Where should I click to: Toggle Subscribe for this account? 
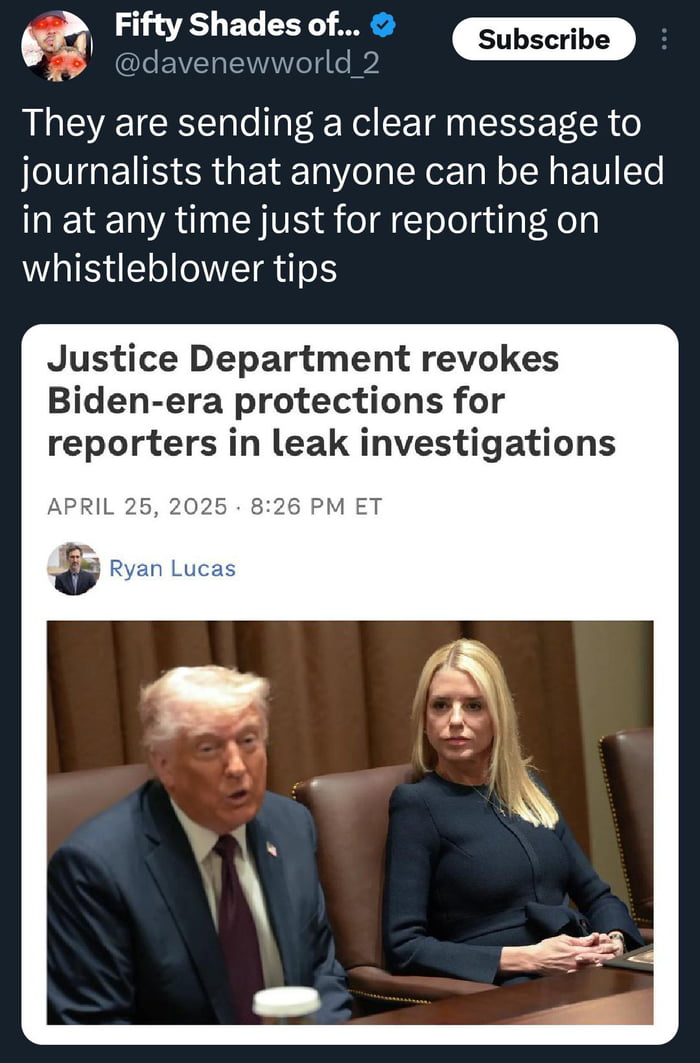click(x=543, y=39)
